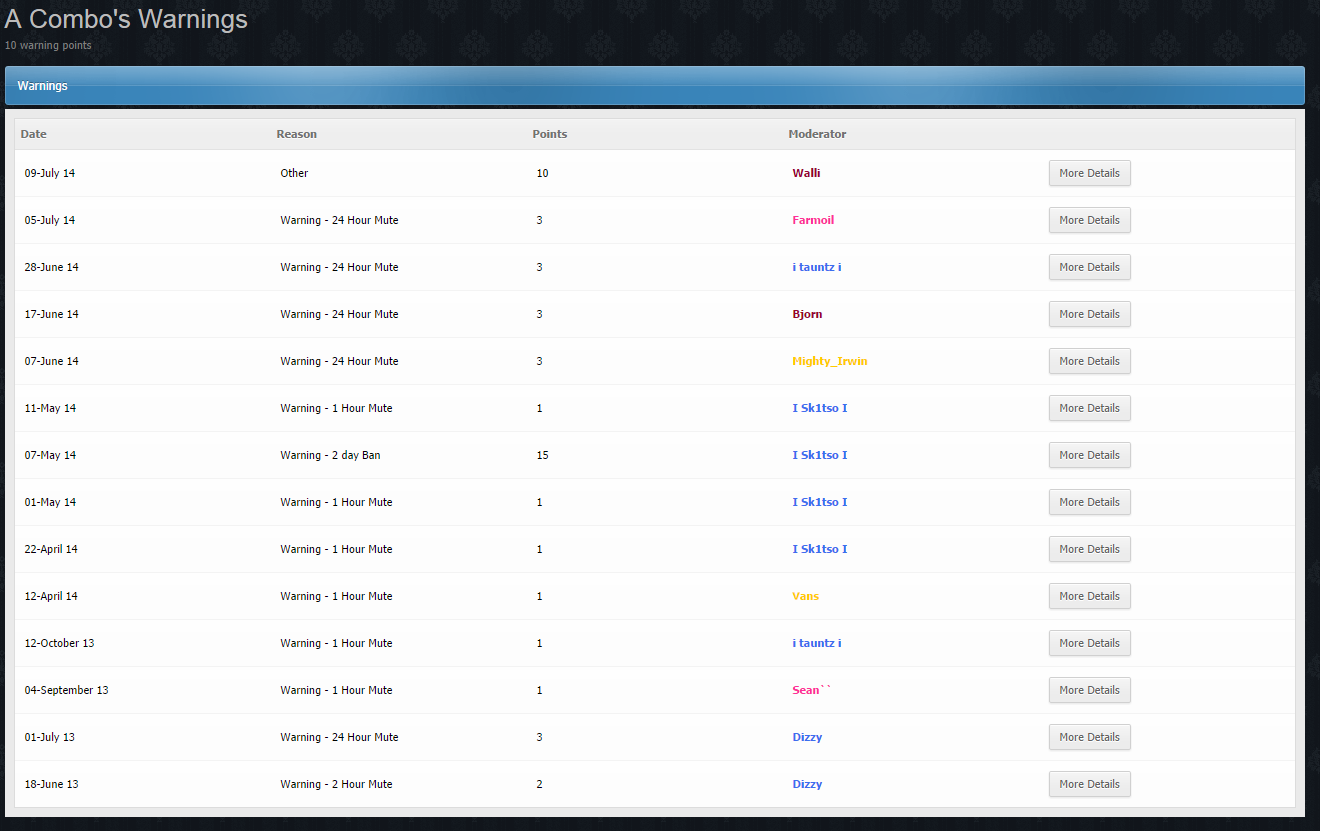1320x831 pixels.
Task: Open More Details for the 18-June 13 warning
Action: pyautogui.click(x=1089, y=784)
